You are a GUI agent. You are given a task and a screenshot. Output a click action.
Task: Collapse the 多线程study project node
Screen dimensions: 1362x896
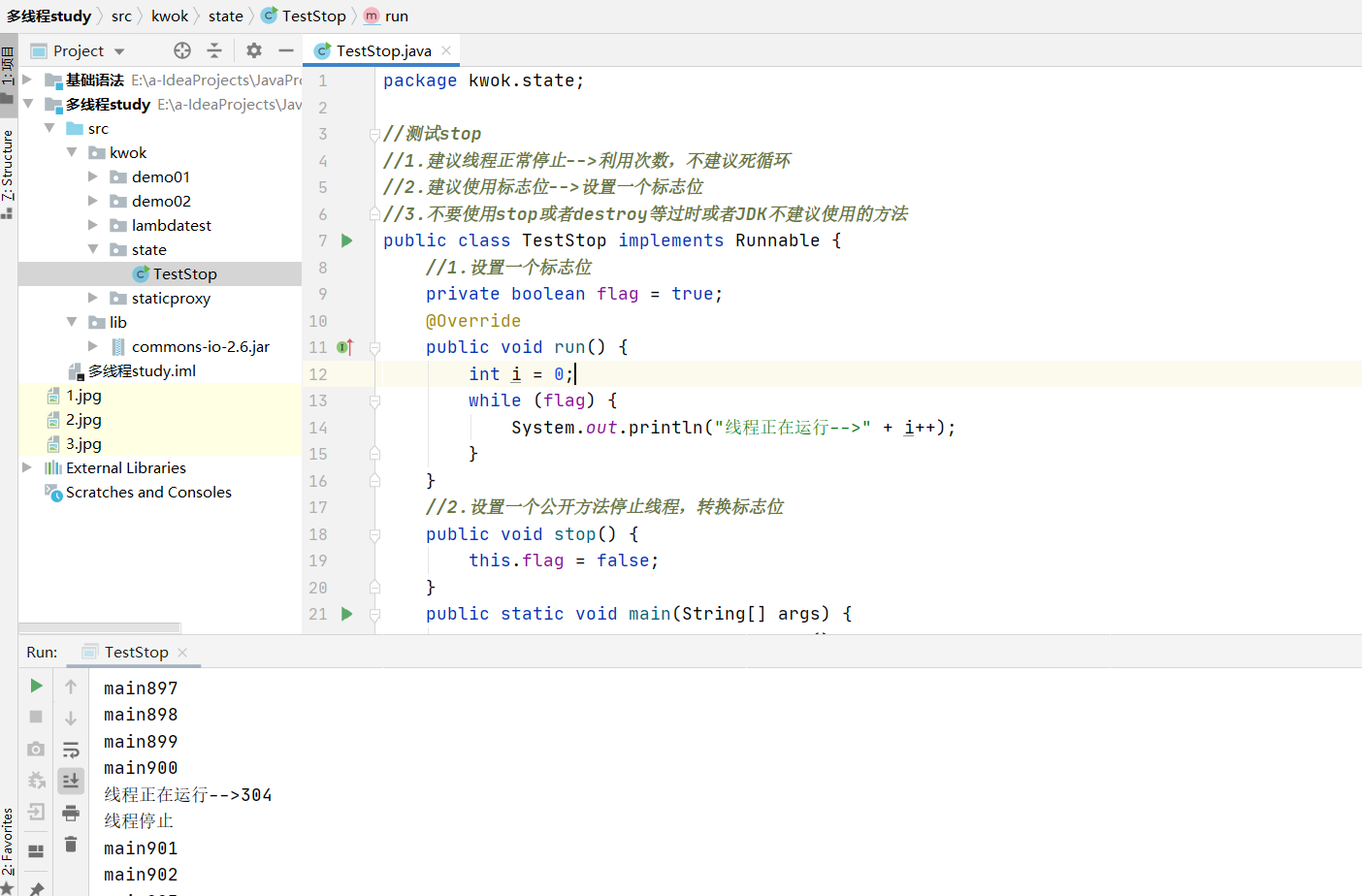click(x=27, y=104)
